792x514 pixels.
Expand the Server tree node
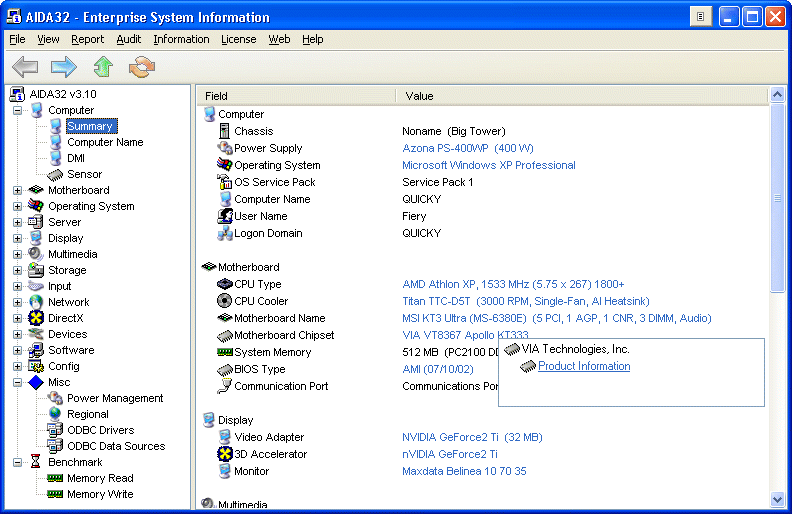17,222
